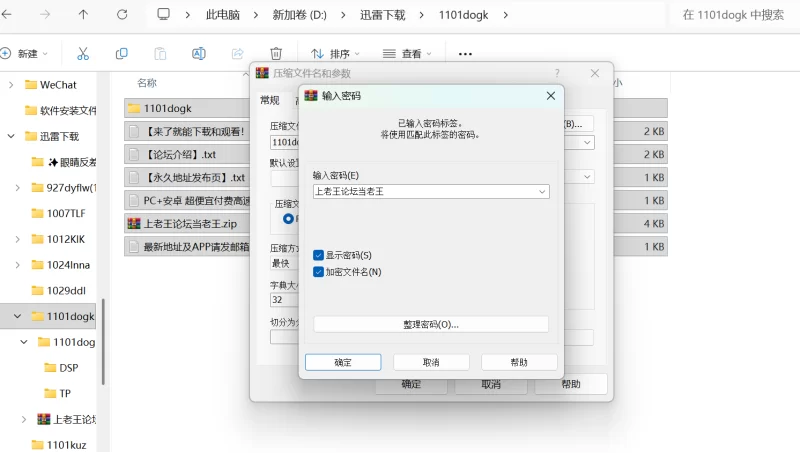
Task: Switch to the 常规 tab
Action: coord(270,100)
